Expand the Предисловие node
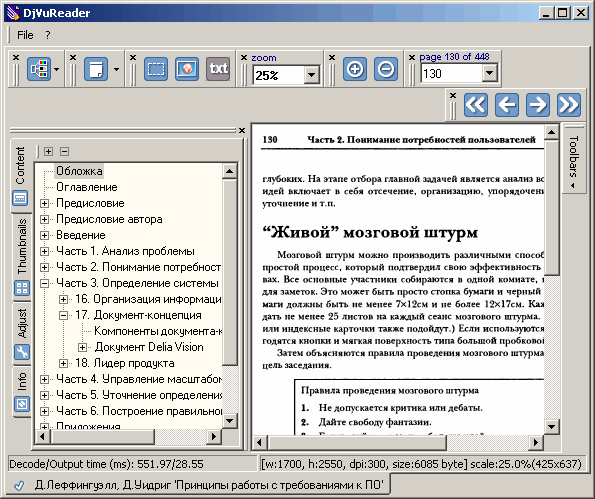This screenshot has width=595, height=499. [x=44, y=203]
